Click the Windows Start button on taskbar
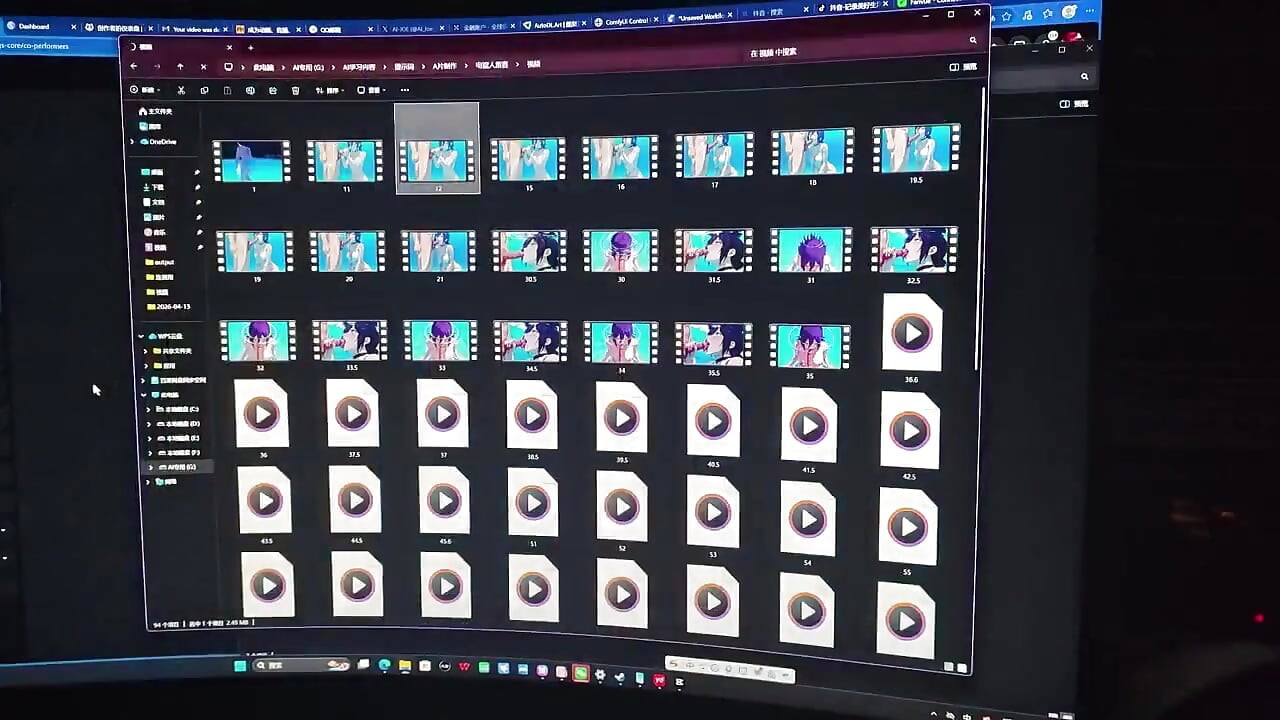This screenshot has width=1280, height=720. 240,665
